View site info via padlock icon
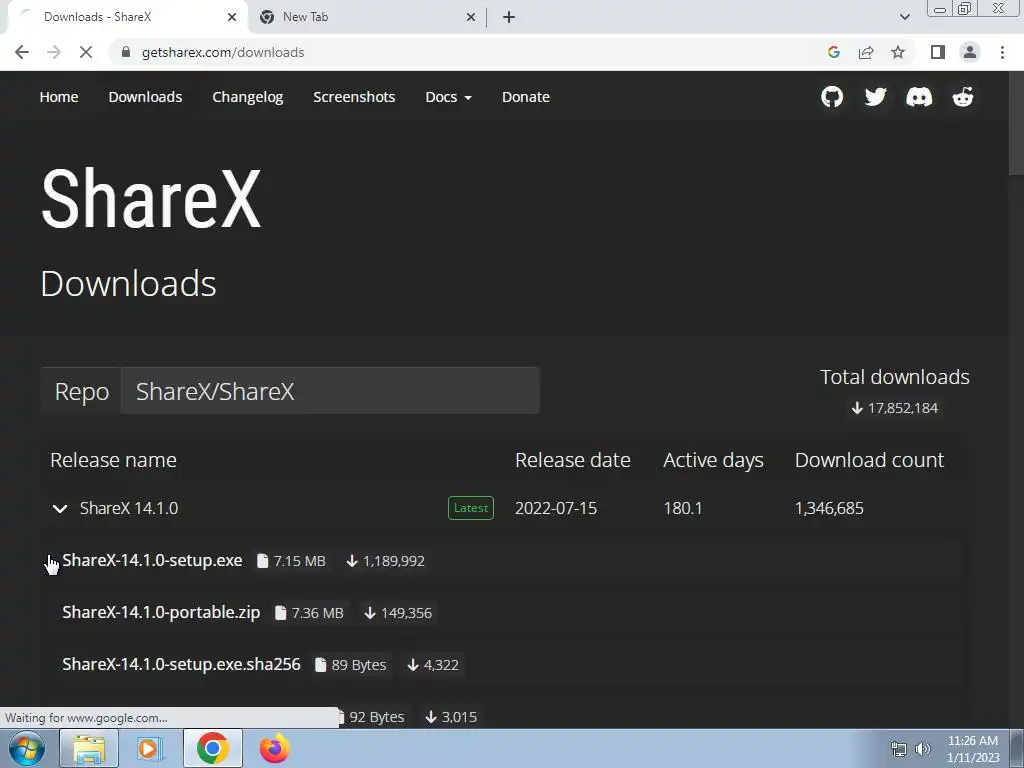The image size is (1024, 768). [x=126, y=52]
